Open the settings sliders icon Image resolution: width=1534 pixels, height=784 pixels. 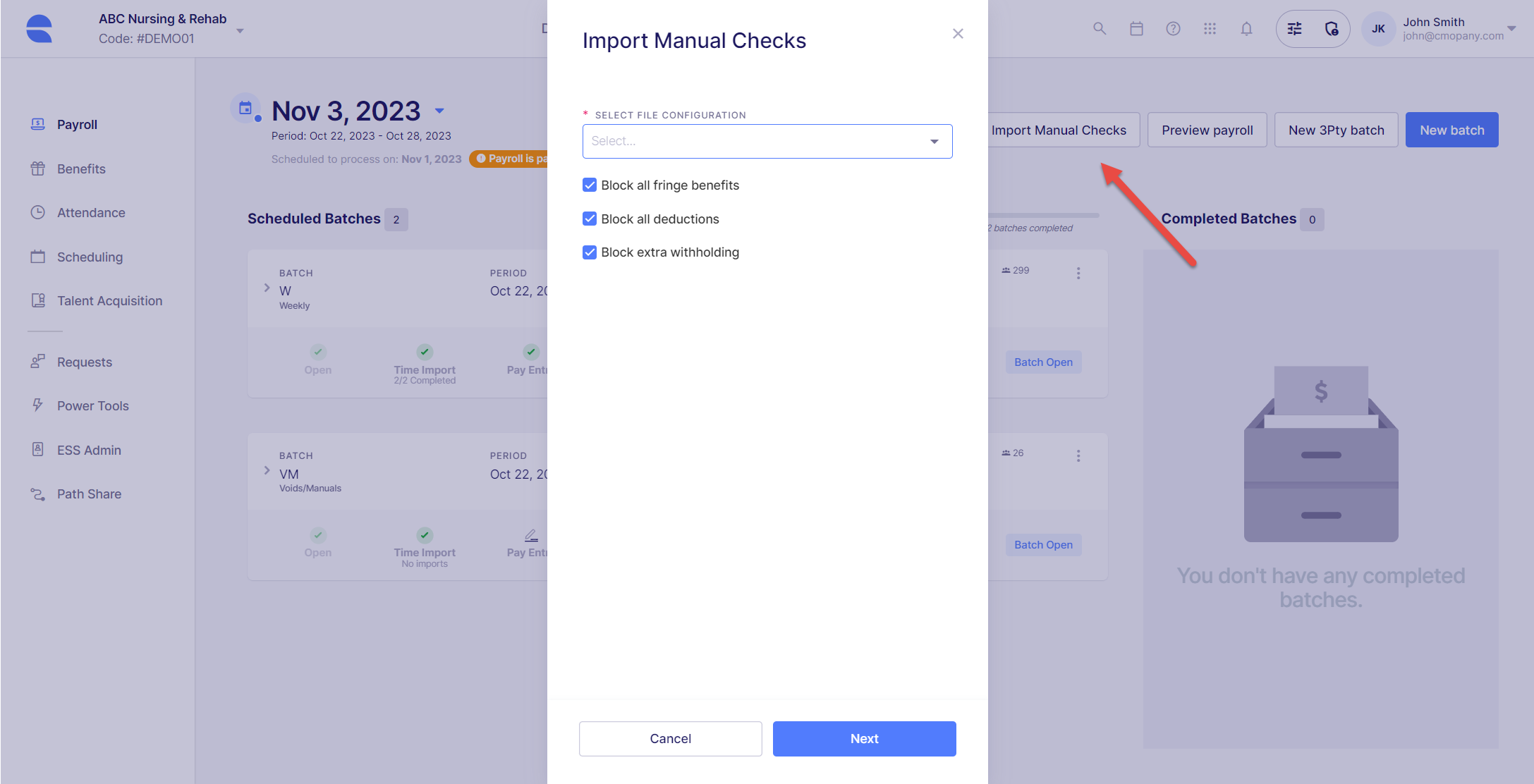1294,29
